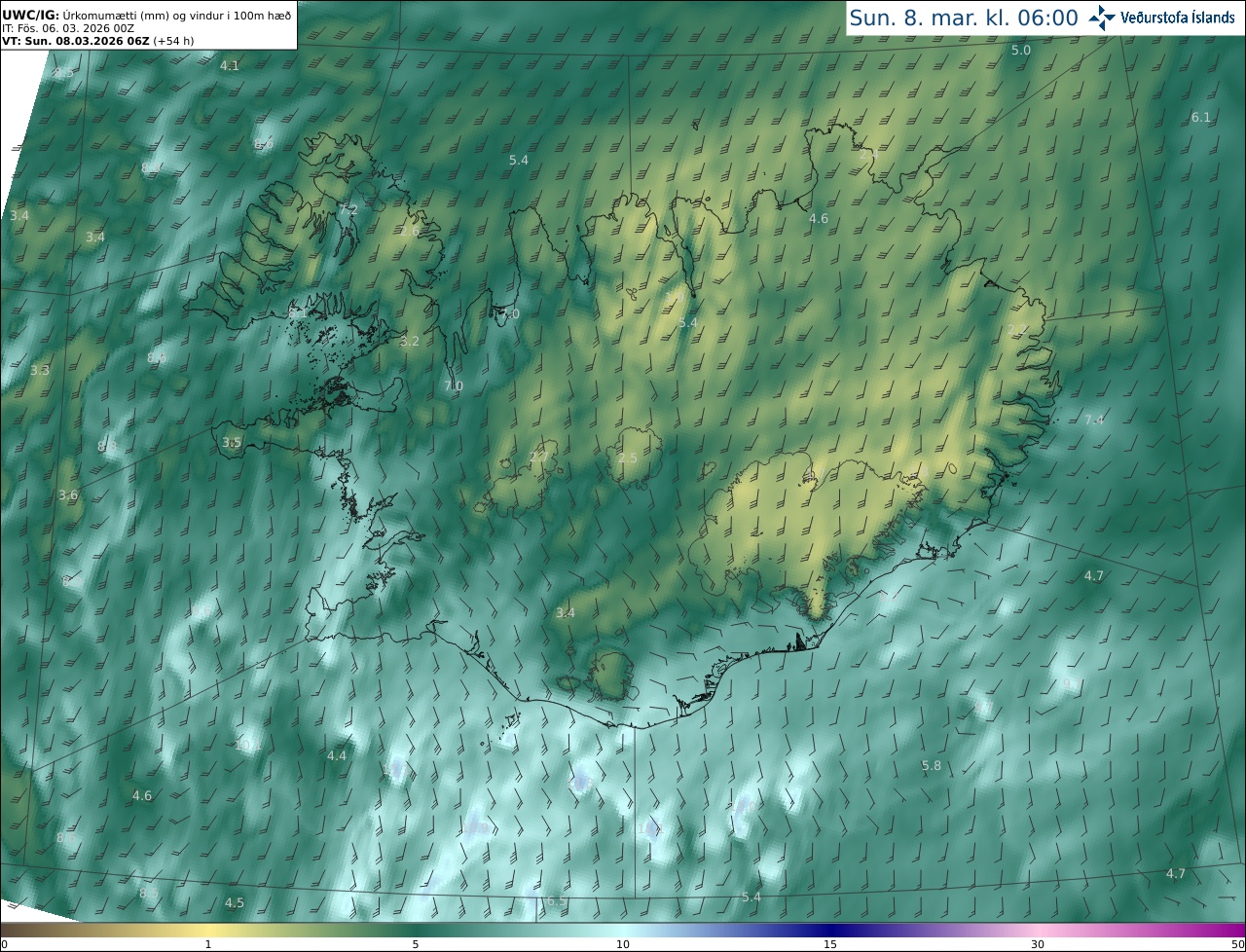Click the map value 3.2
The height and width of the screenshot is (952, 1246).
point(410,341)
